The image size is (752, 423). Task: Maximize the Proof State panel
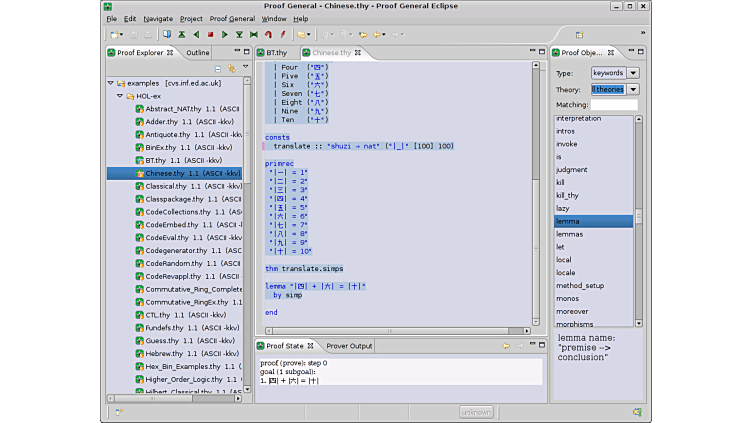541,346
